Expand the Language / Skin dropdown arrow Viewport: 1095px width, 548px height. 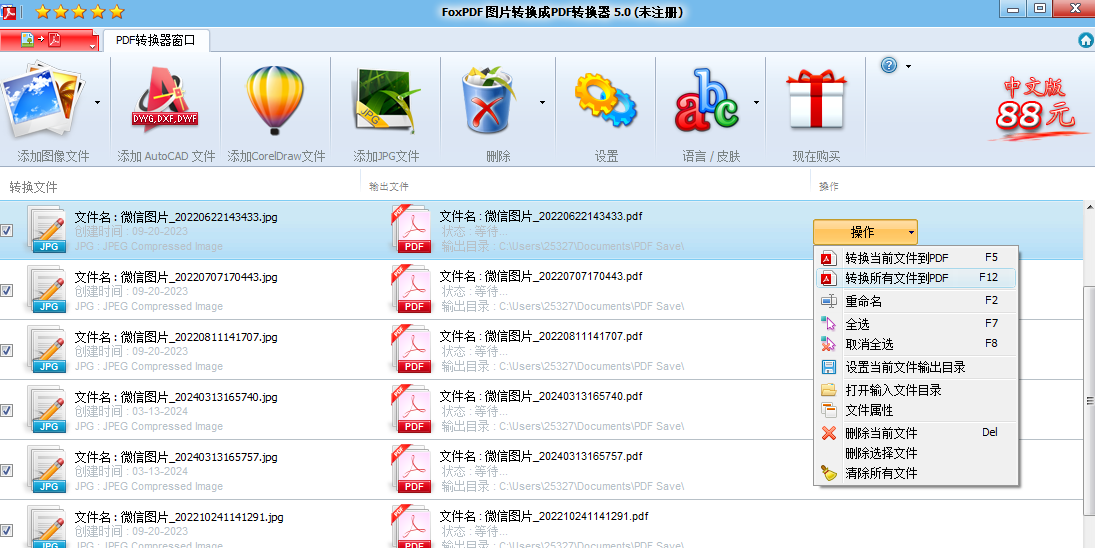click(756, 103)
